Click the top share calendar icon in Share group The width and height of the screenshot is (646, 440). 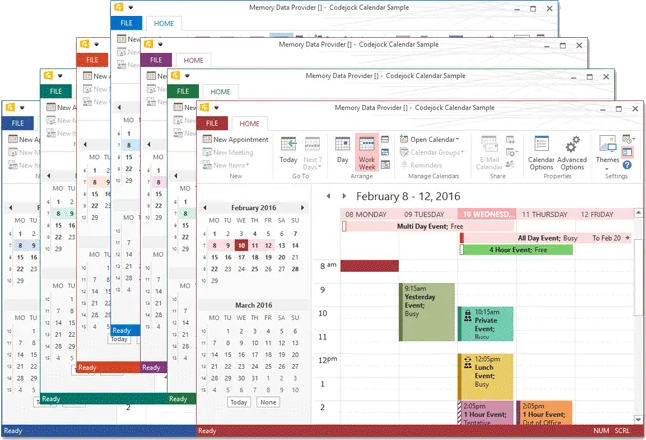pos(510,140)
